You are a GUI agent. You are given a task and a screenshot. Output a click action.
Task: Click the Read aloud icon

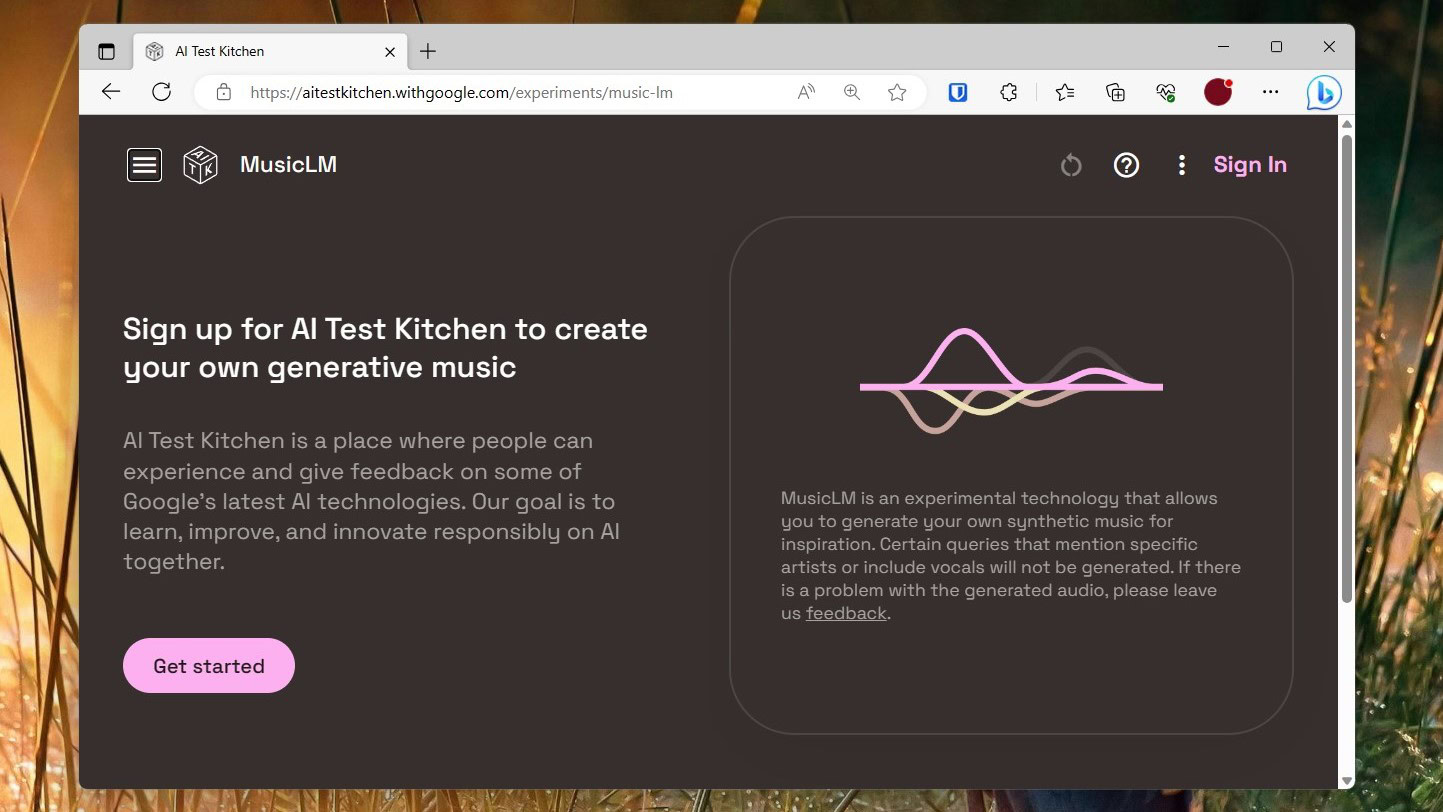[806, 92]
